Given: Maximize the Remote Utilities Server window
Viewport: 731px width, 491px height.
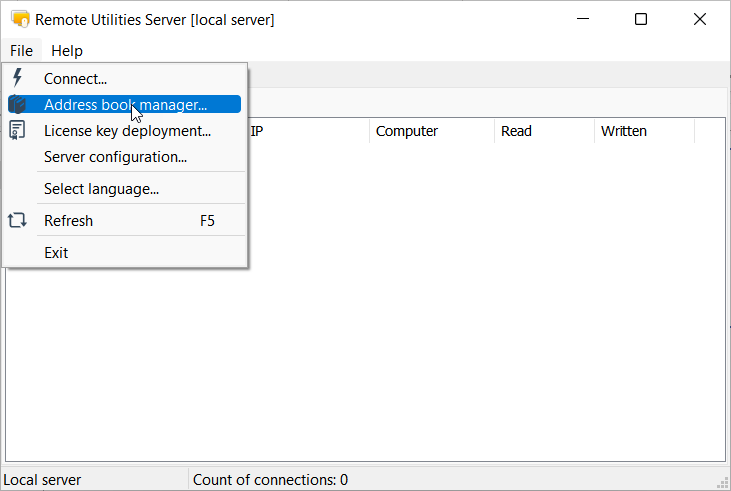Looking at the screenshot, I should point(641,19).
